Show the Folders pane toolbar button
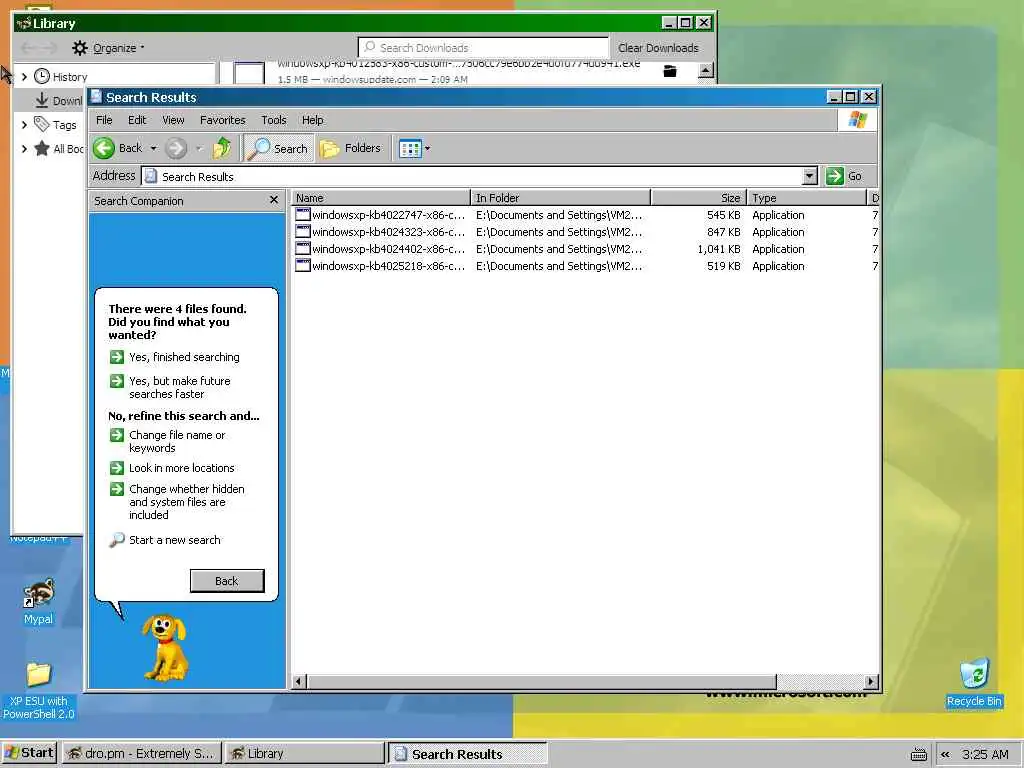 [351, 148]
